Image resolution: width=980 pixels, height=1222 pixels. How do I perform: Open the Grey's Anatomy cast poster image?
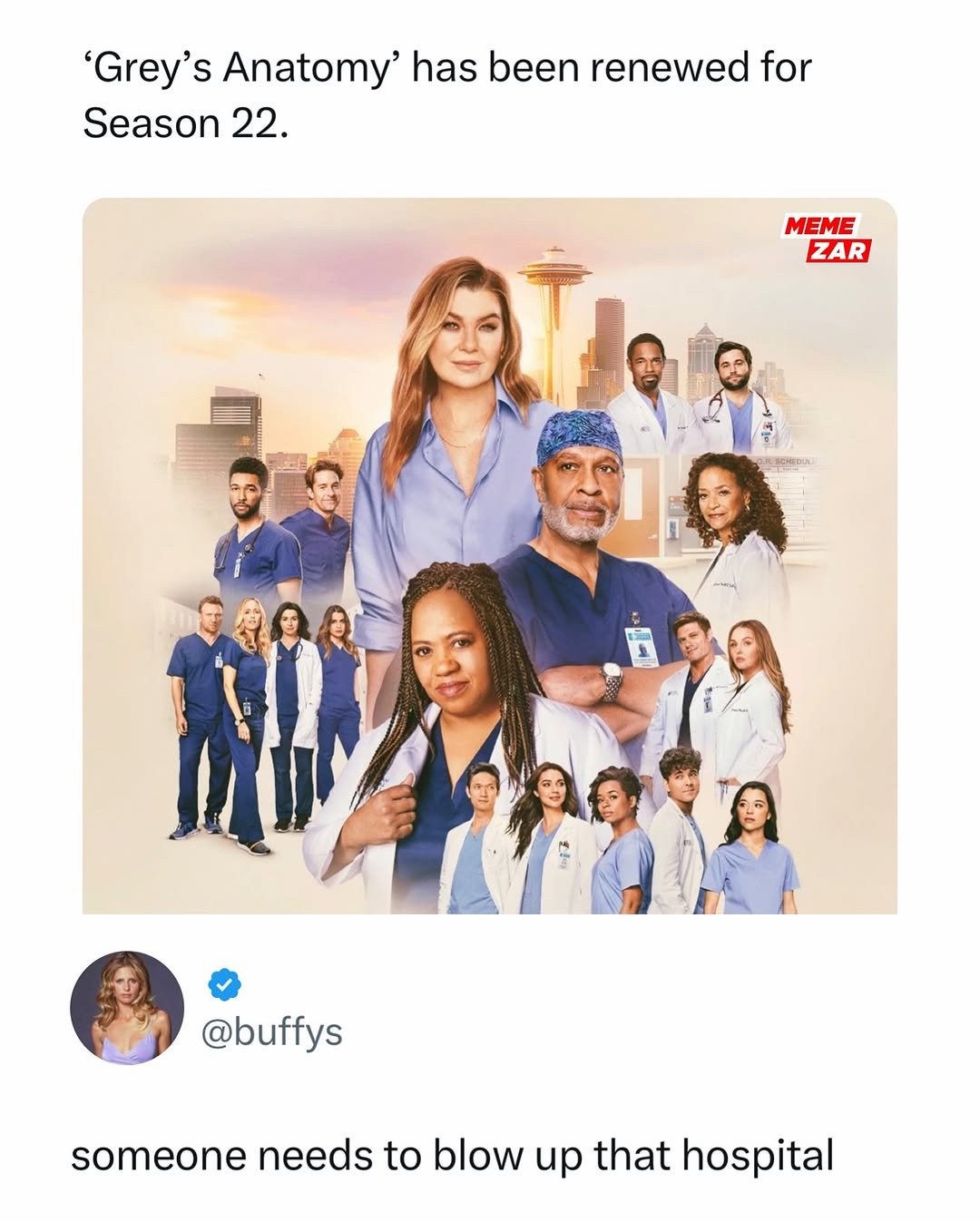(490, 556)
